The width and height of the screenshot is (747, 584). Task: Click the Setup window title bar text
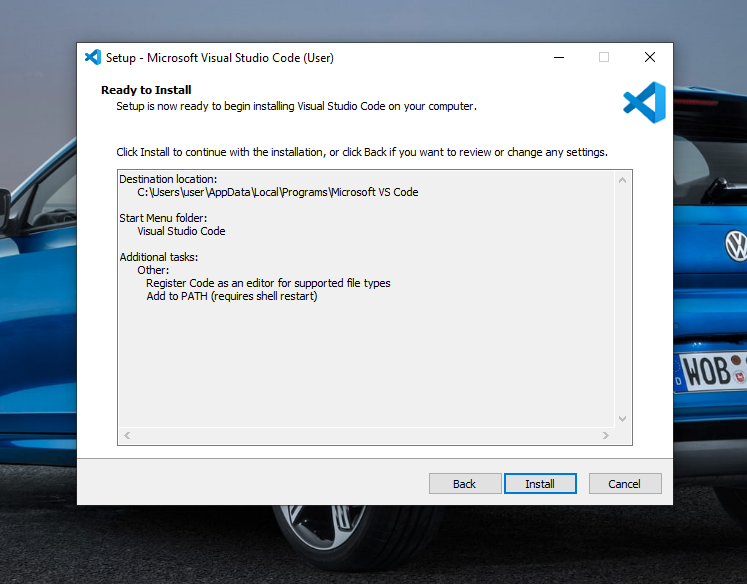pyautogui.click(x=220, y=58)
